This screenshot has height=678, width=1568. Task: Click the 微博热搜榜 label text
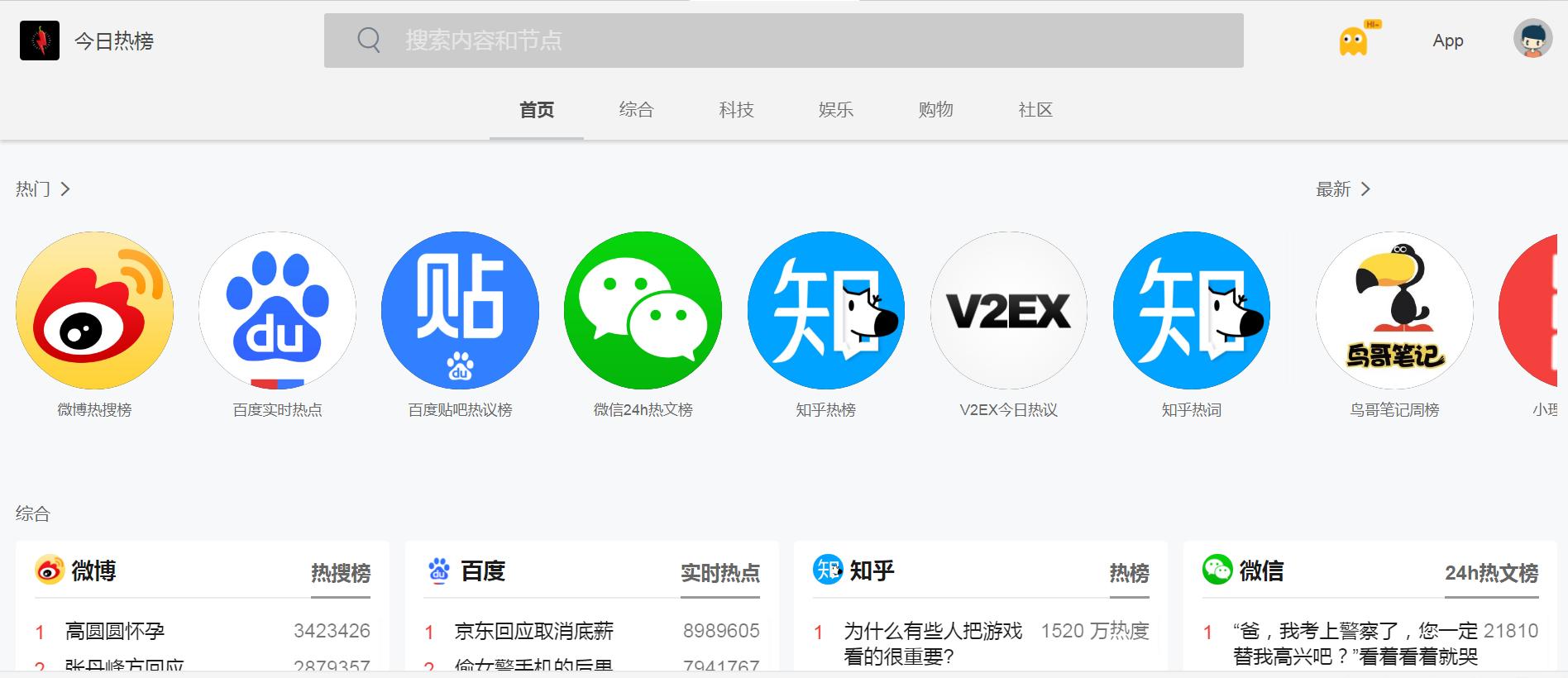95,410
